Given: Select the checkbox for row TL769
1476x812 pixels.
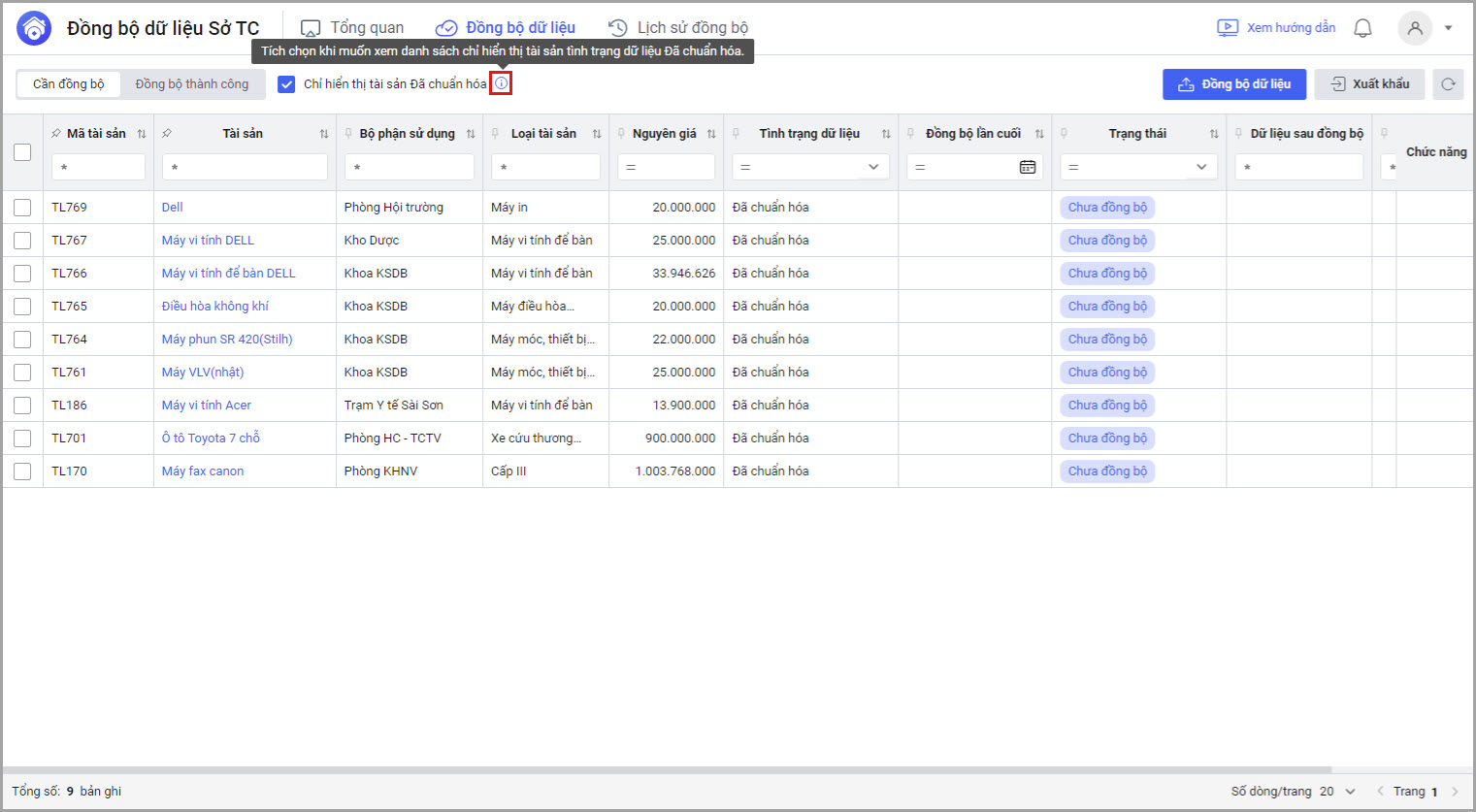Looking at the screenshot, I should click(22, 208).
